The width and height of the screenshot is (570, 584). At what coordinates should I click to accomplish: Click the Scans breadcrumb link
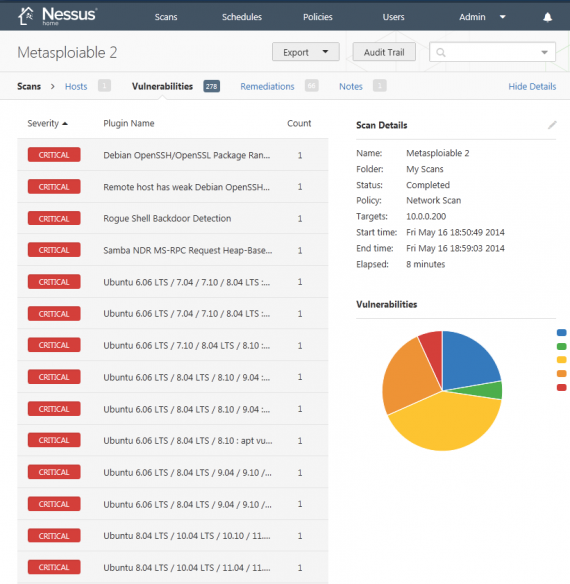click(x=29, y=86)
